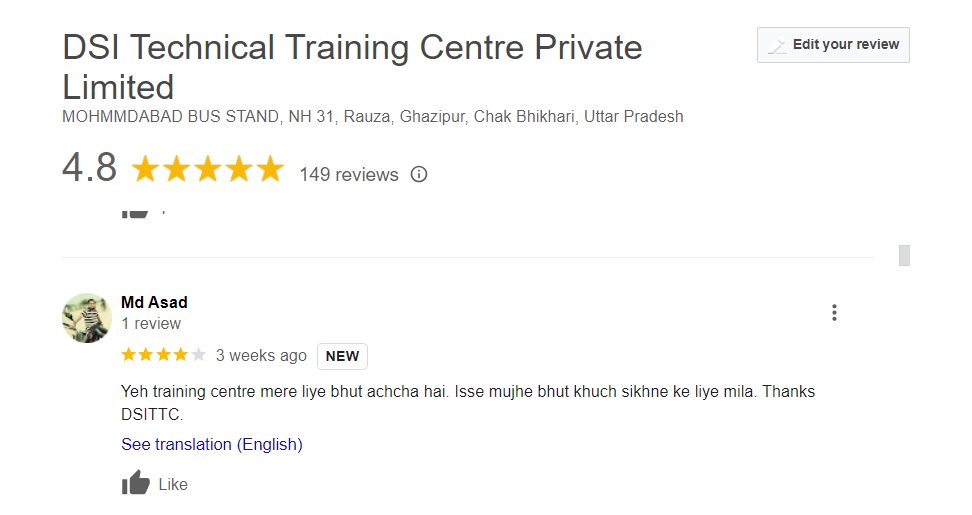The height and width of the screenshot is (515, 972).
Task: Click the overall five-star rating beside 4.8
Action: pyautogui.click(x=208, y=169)
